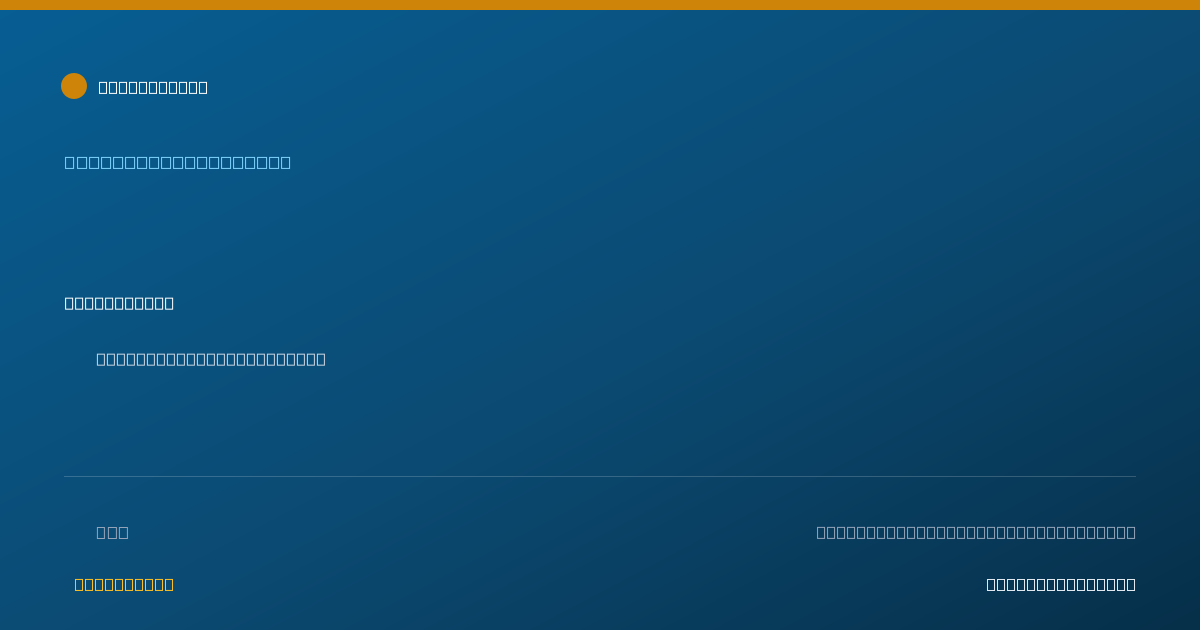Image resolution: width=1200 pixels, height=630 pixels.
Task: Select the short gray label below the divider
Action: click(112, 532)
